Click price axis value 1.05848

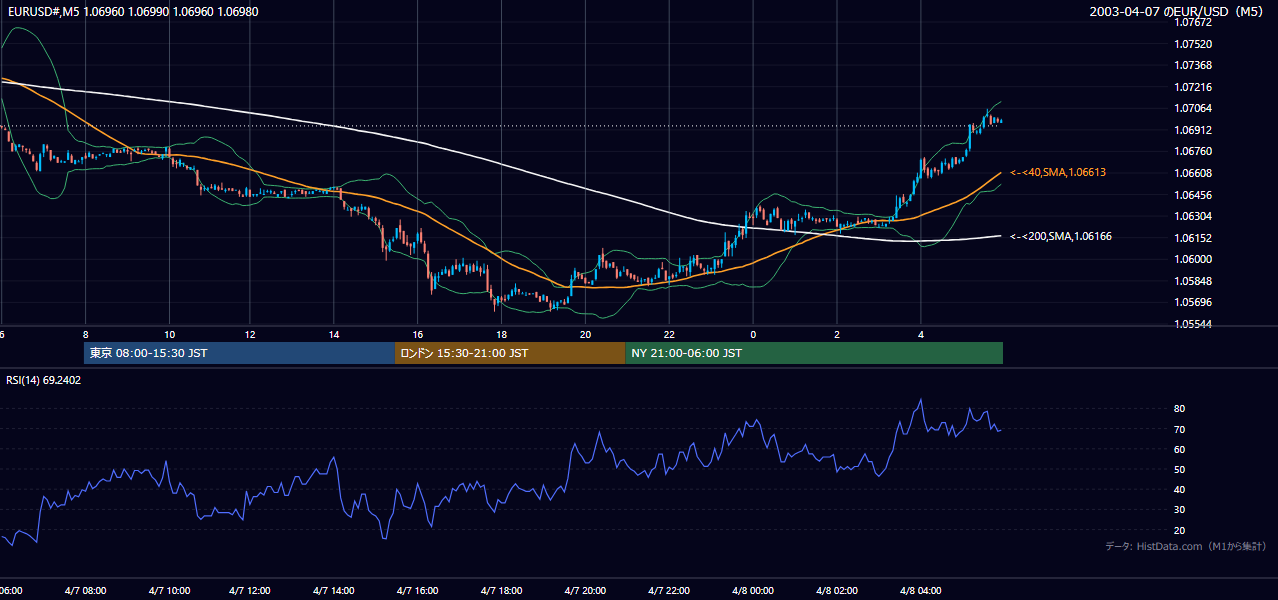1192,280
